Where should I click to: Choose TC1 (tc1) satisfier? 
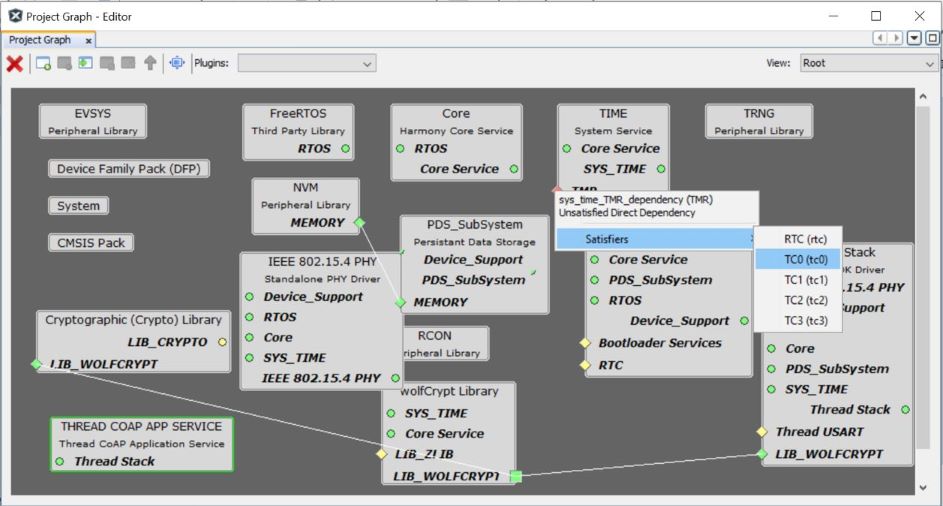798,280
